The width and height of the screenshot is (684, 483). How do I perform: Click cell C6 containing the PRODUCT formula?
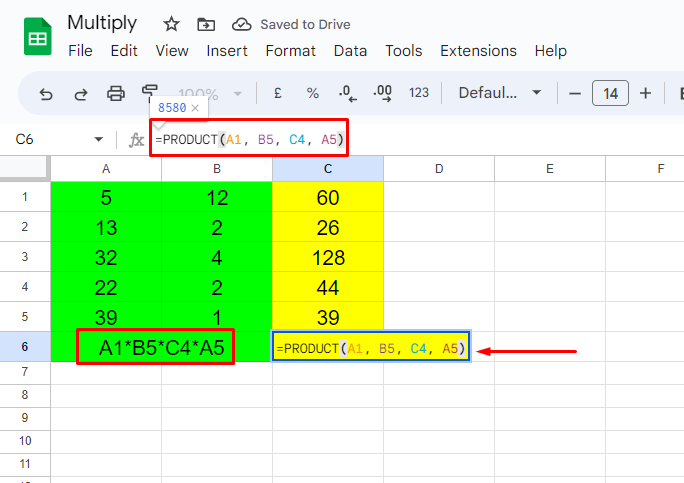370,347
